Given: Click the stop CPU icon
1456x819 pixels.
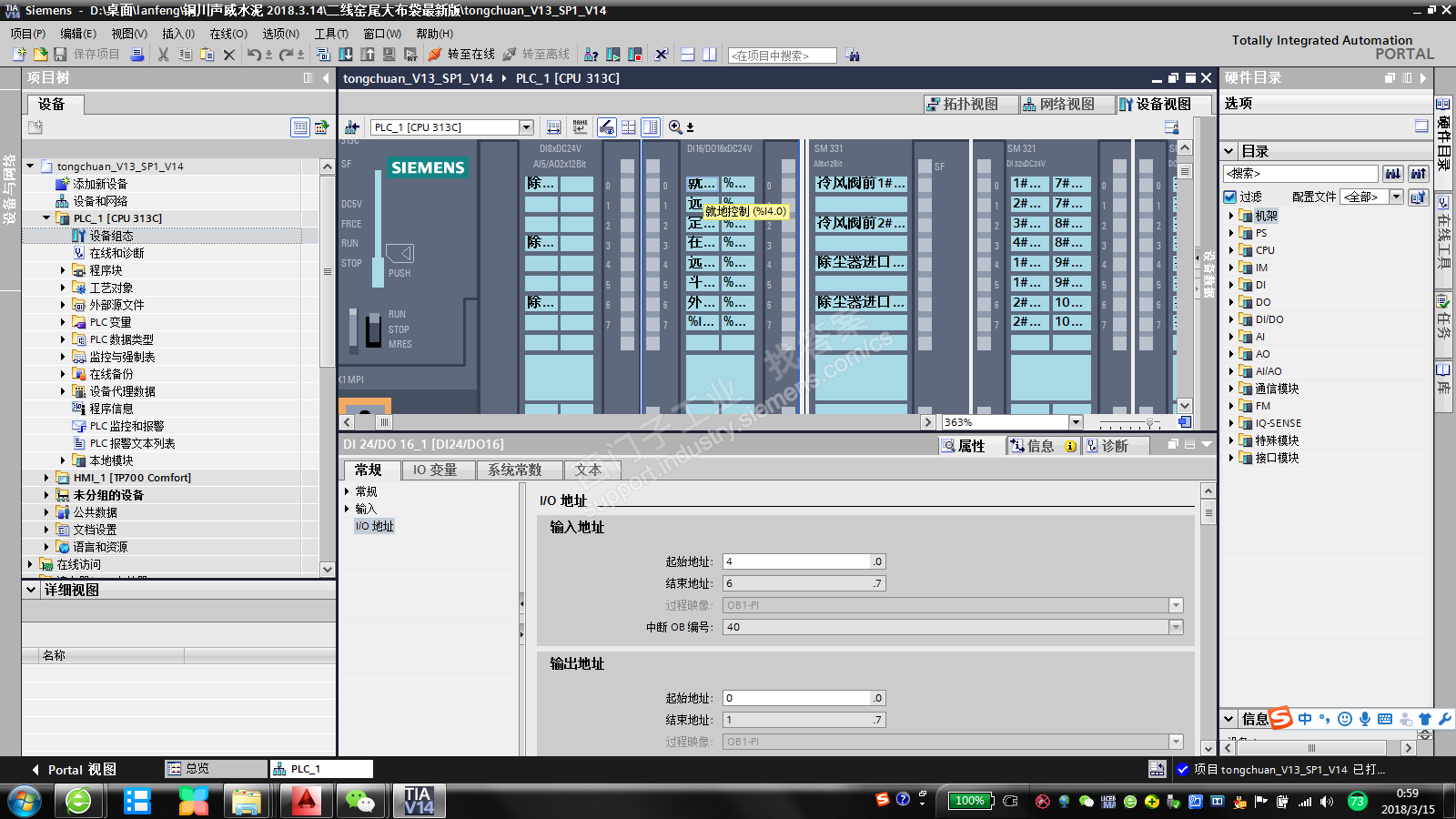Looking at the screenshot, I should 635,55.
